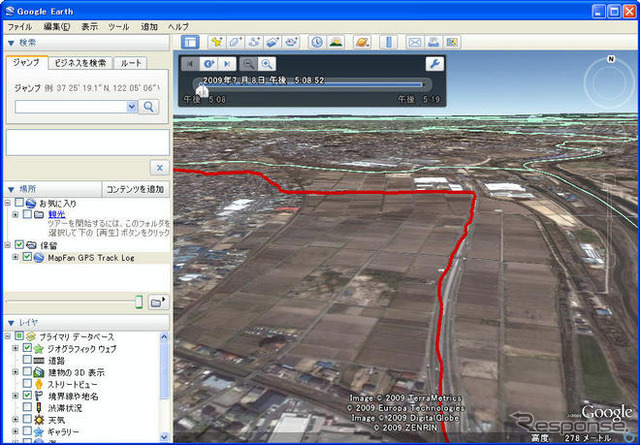
Task: Click the add folder button in the Places panel
Action: pyautogui.click(x=158, y=302)
